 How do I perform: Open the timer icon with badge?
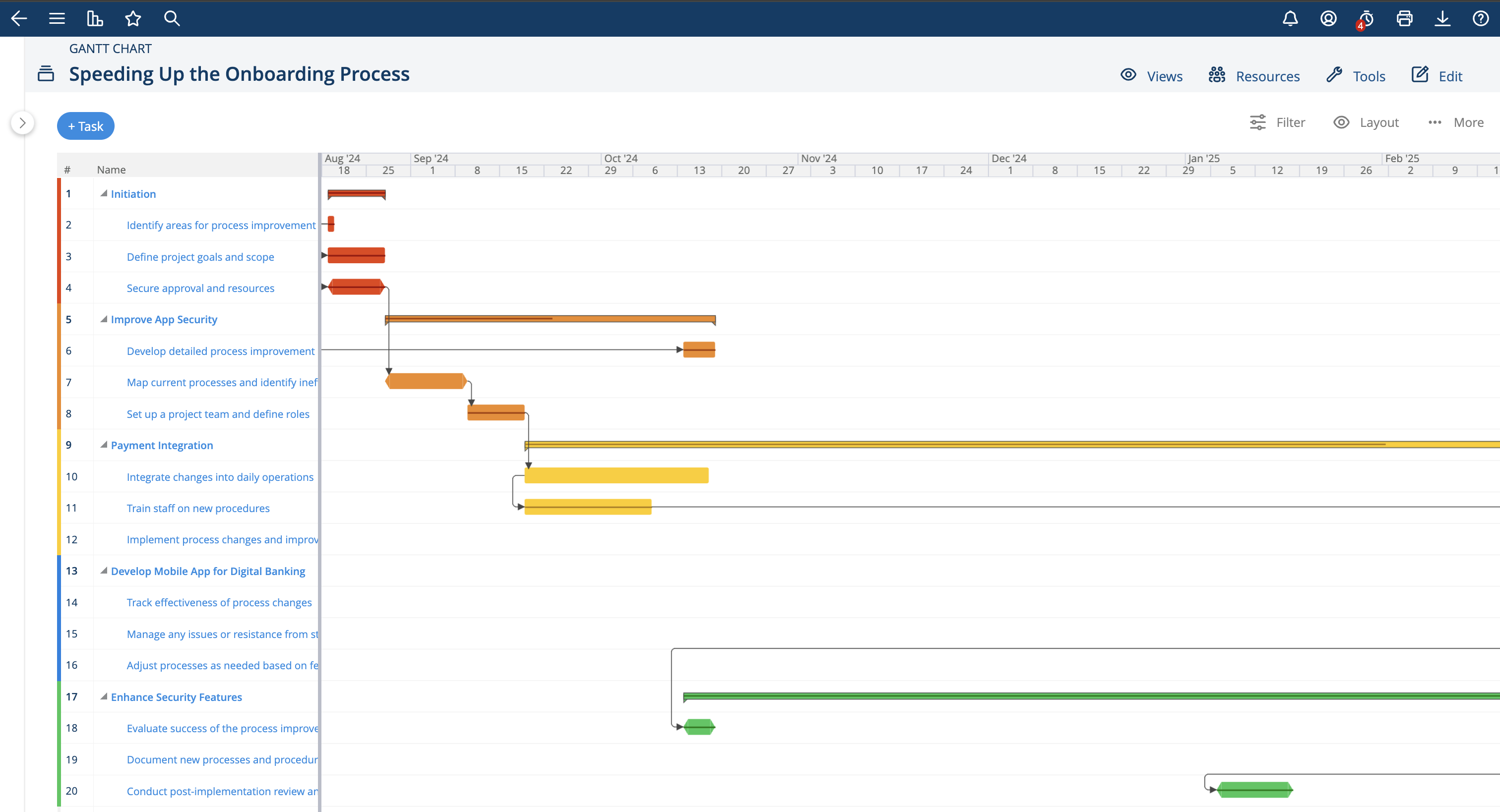(x=1366, y=19)
